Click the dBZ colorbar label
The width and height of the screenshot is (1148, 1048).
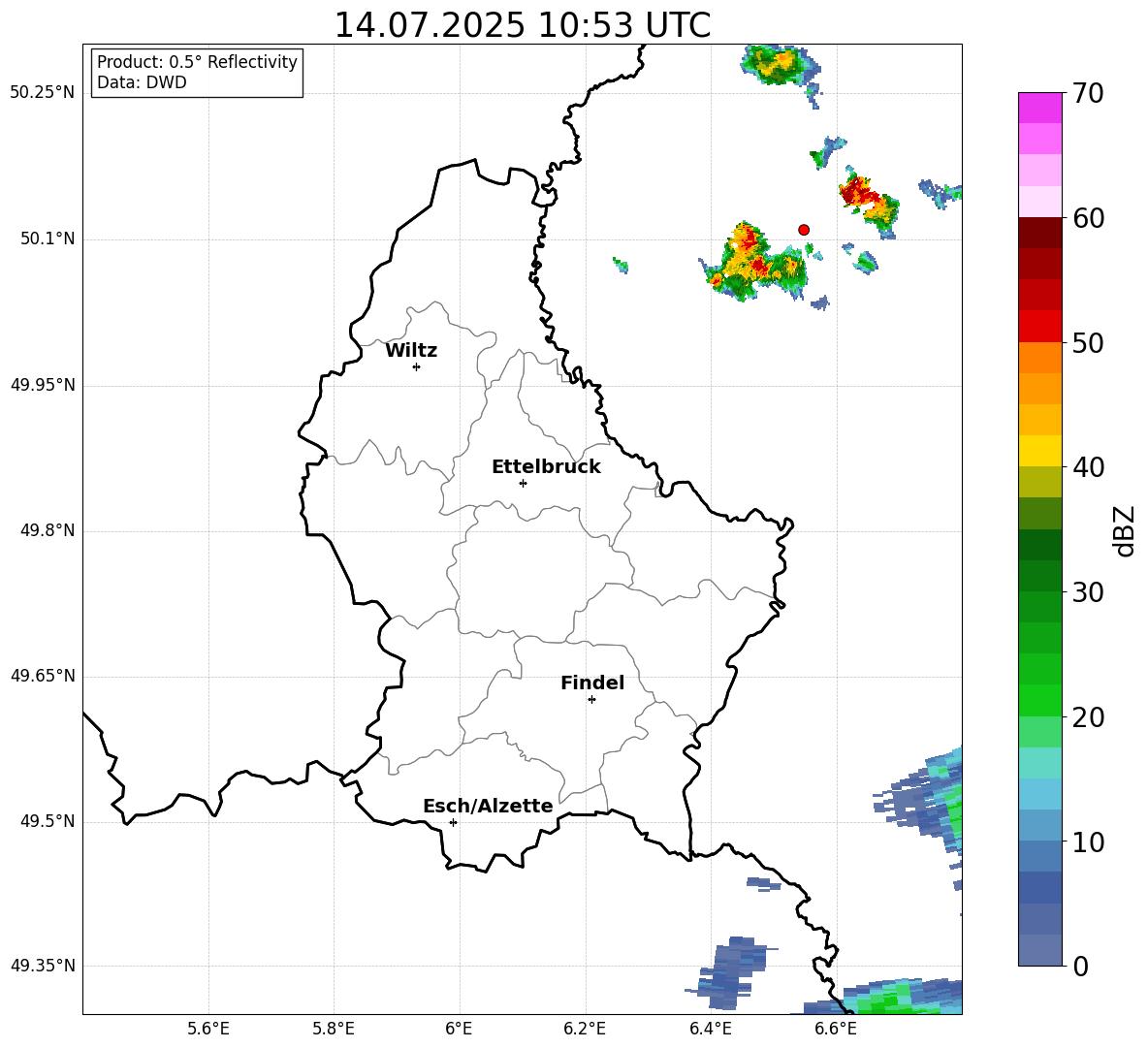click(1124, 530)
